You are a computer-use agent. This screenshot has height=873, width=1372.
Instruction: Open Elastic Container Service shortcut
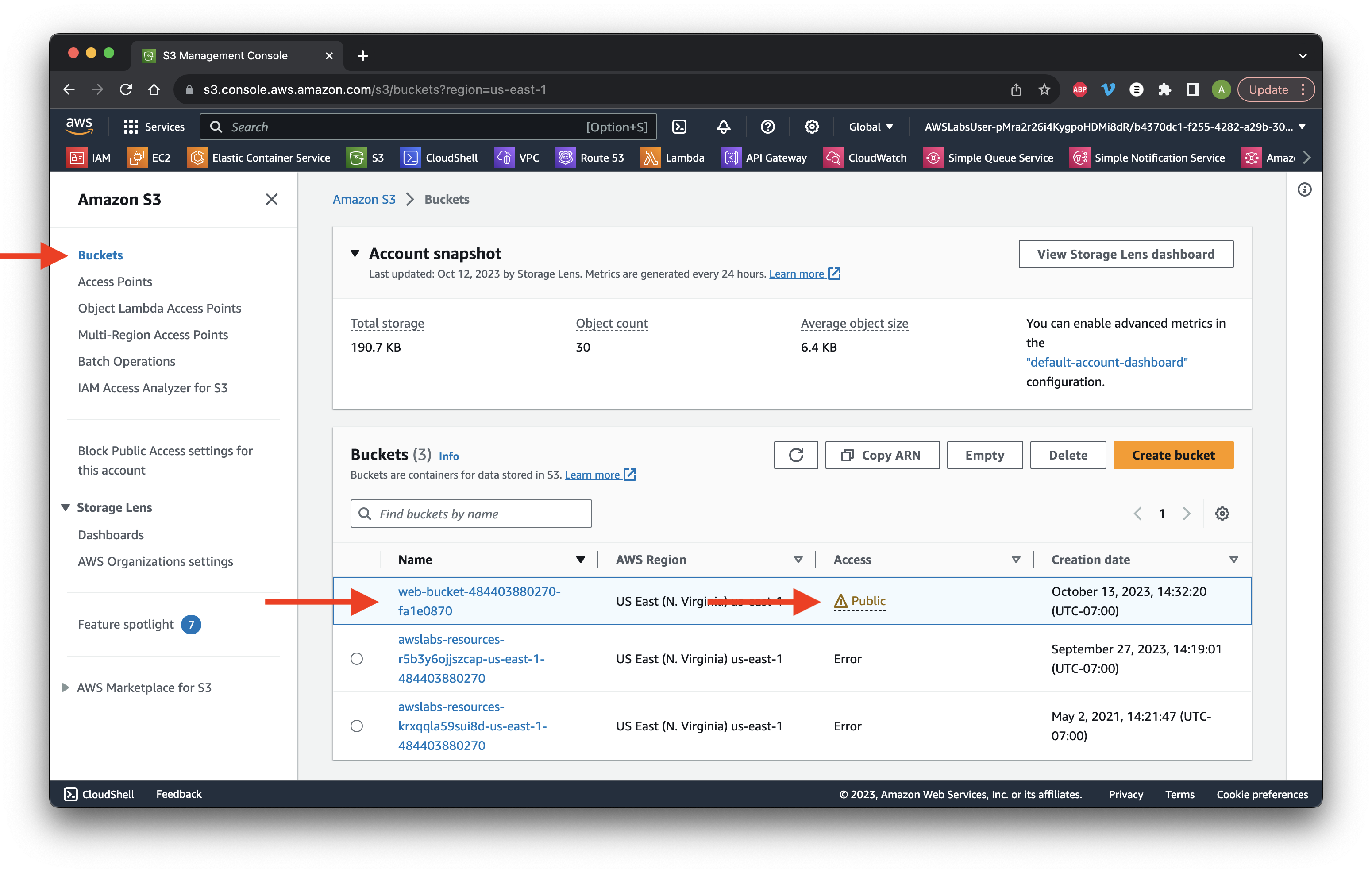pyautogui.click(x=258, y=158)
